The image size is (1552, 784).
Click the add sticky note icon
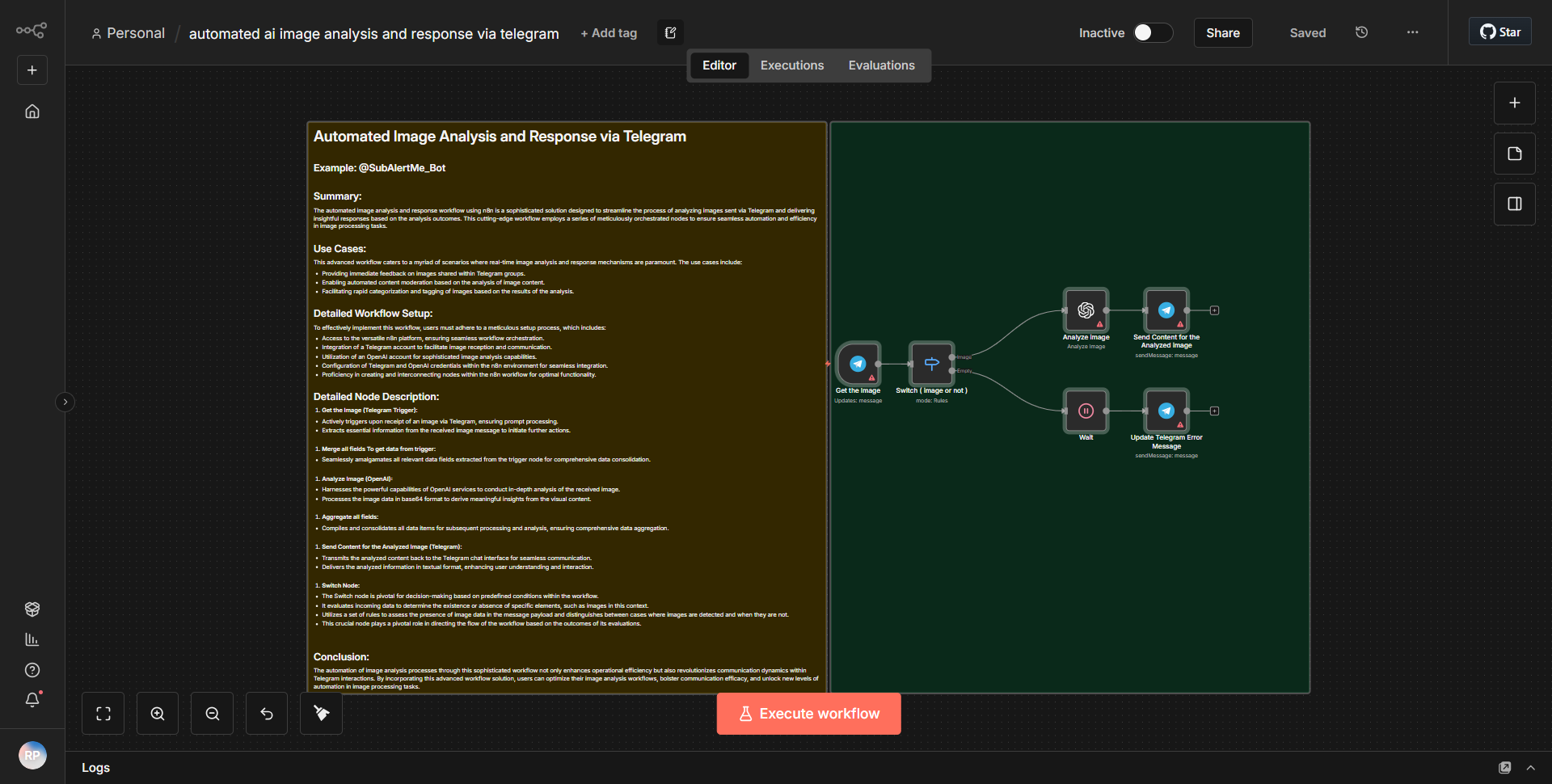pos(1514,154)
